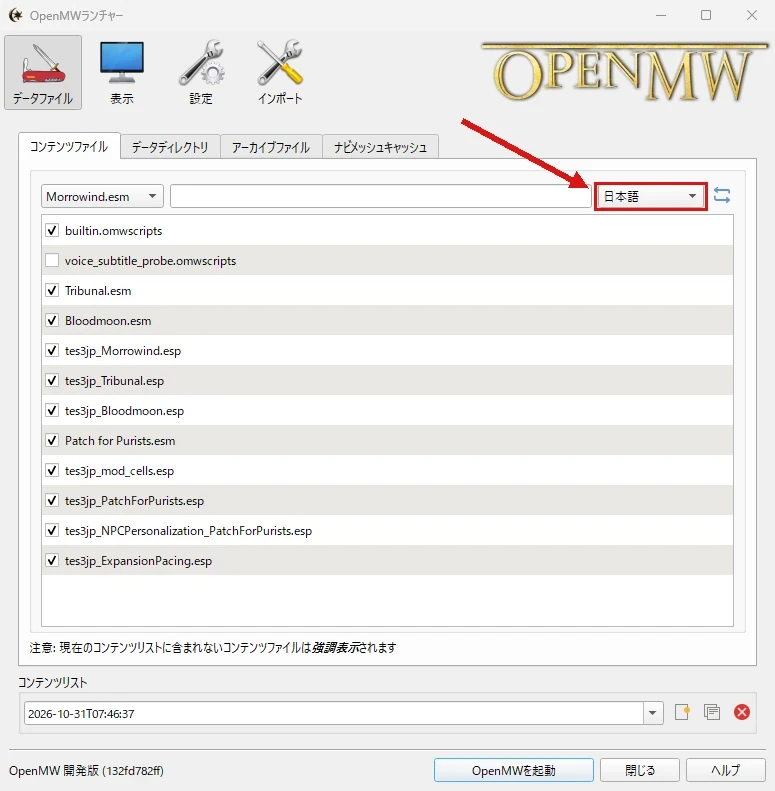The width and height of the screenshot is (775, 791).
Task: Clone the current content list icon
Action: pos(712,712)
